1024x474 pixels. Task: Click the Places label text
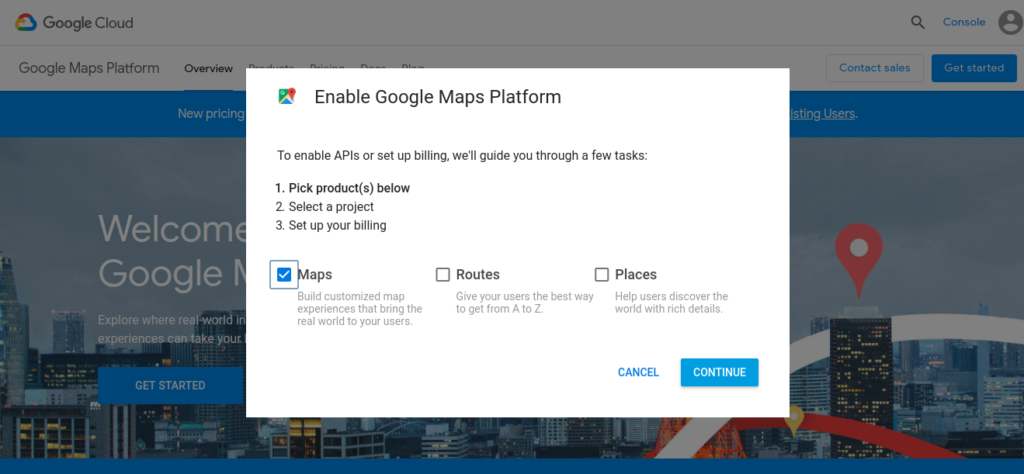click(x=636, y=275)
